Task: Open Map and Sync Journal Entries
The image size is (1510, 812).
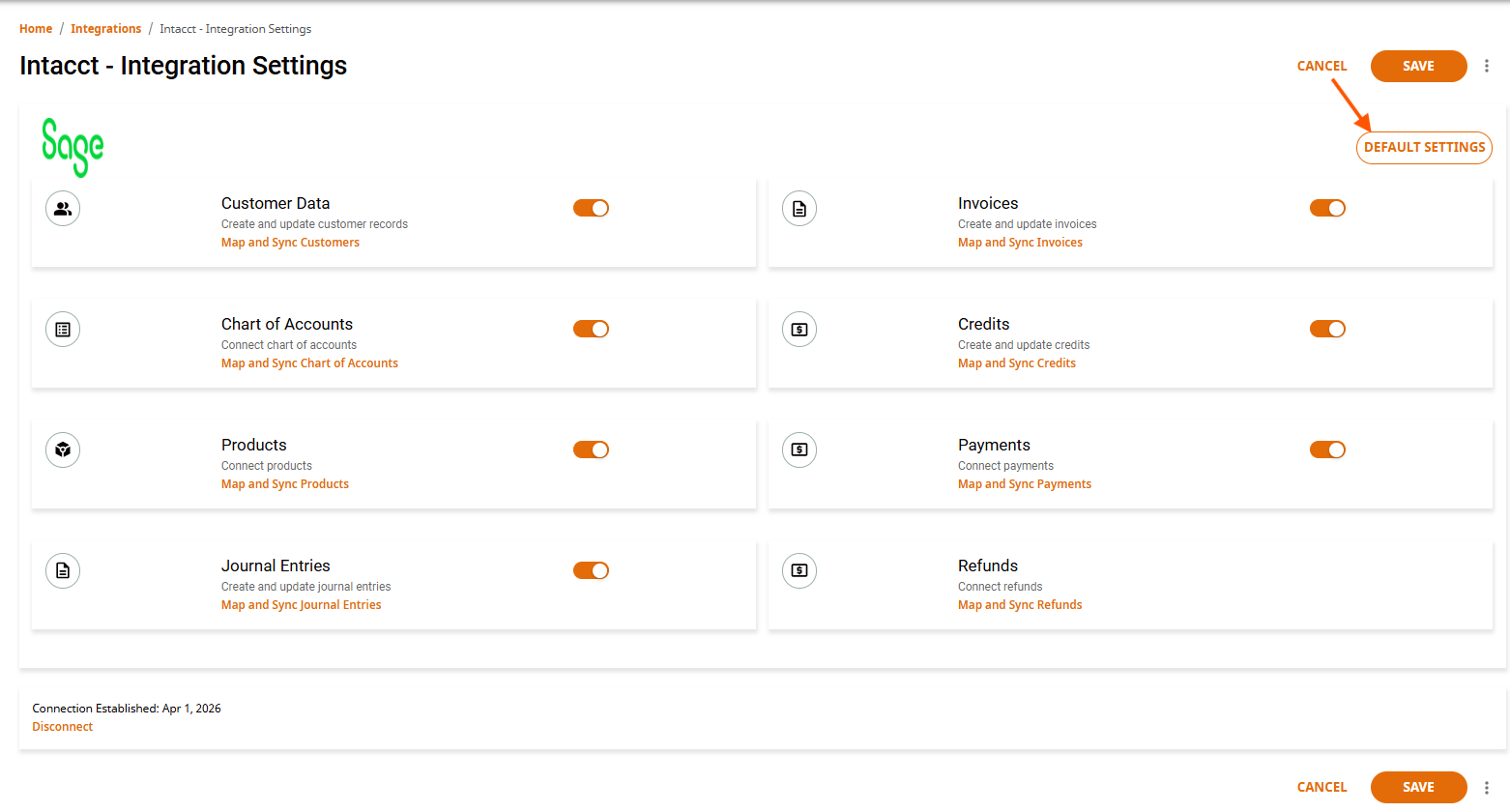Action: click(x=302, y=605)
